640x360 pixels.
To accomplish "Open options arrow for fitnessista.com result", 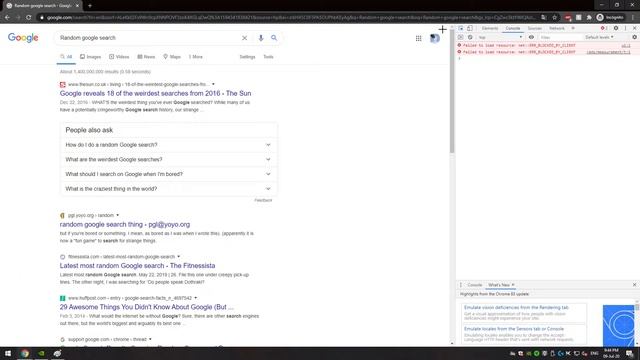I will pos(178,257).
